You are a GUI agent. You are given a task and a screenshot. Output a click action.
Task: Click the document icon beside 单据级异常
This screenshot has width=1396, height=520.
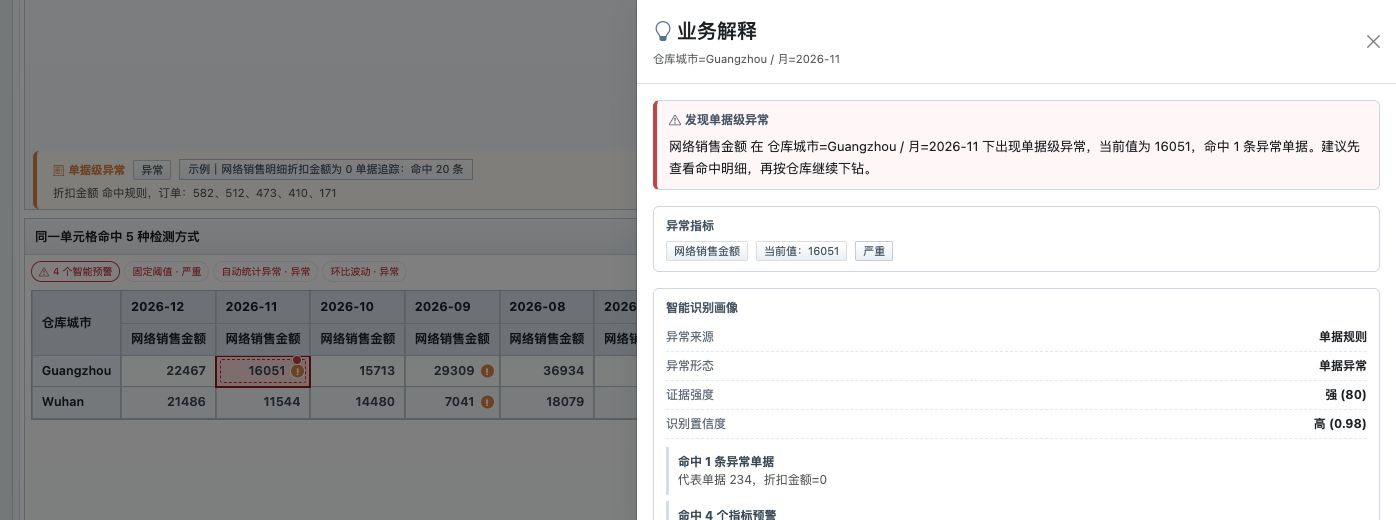tap(59, 170)
